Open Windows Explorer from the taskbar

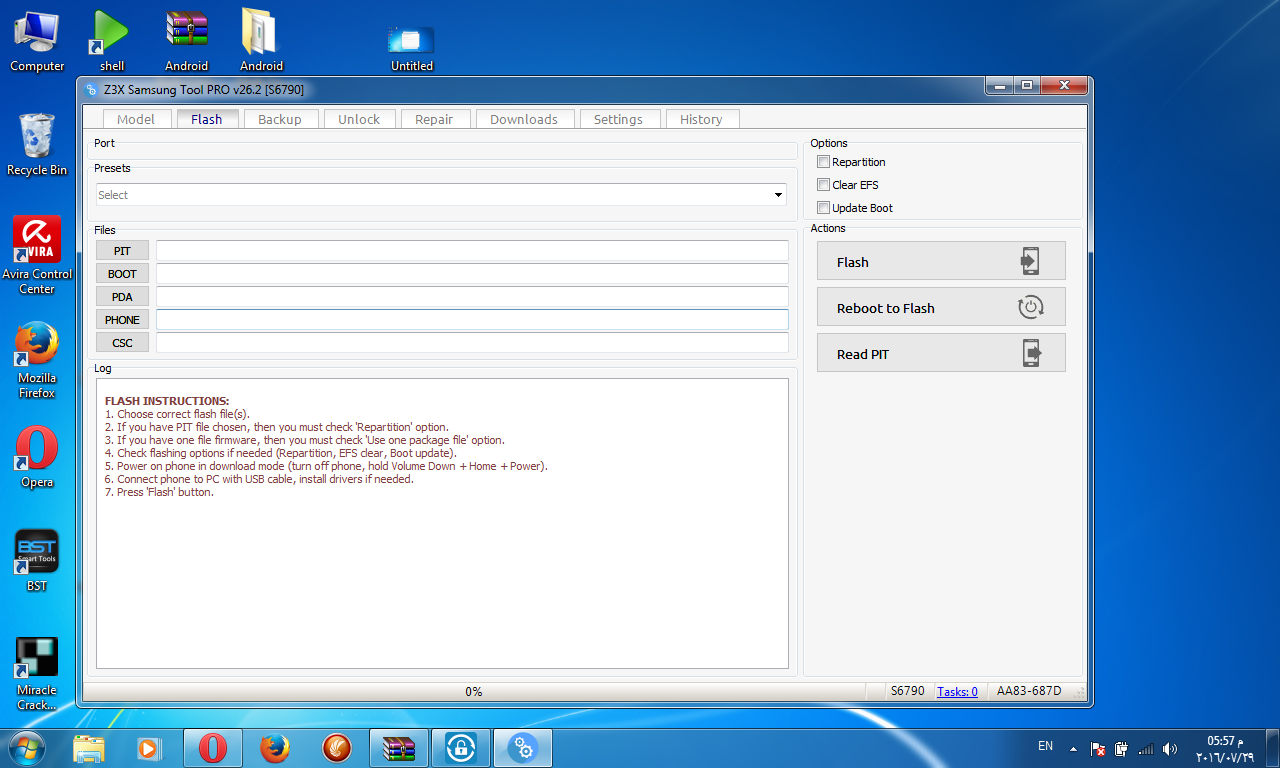coord(89,748)
